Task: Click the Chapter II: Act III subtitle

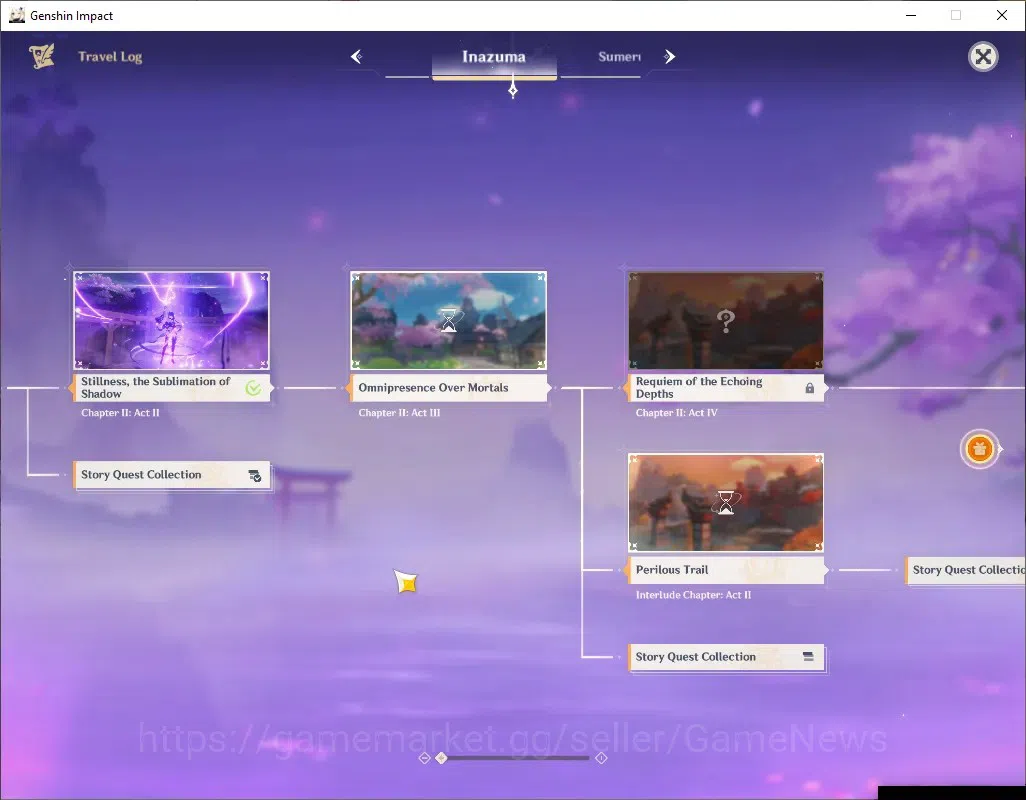Action: pyautogui.click(x=399, y=413)
